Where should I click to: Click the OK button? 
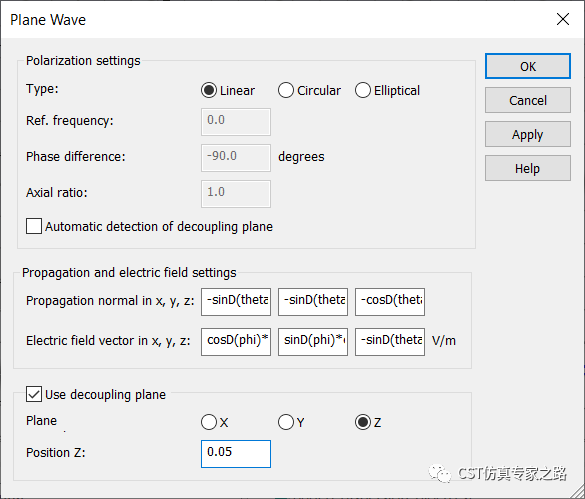point(528,66)
